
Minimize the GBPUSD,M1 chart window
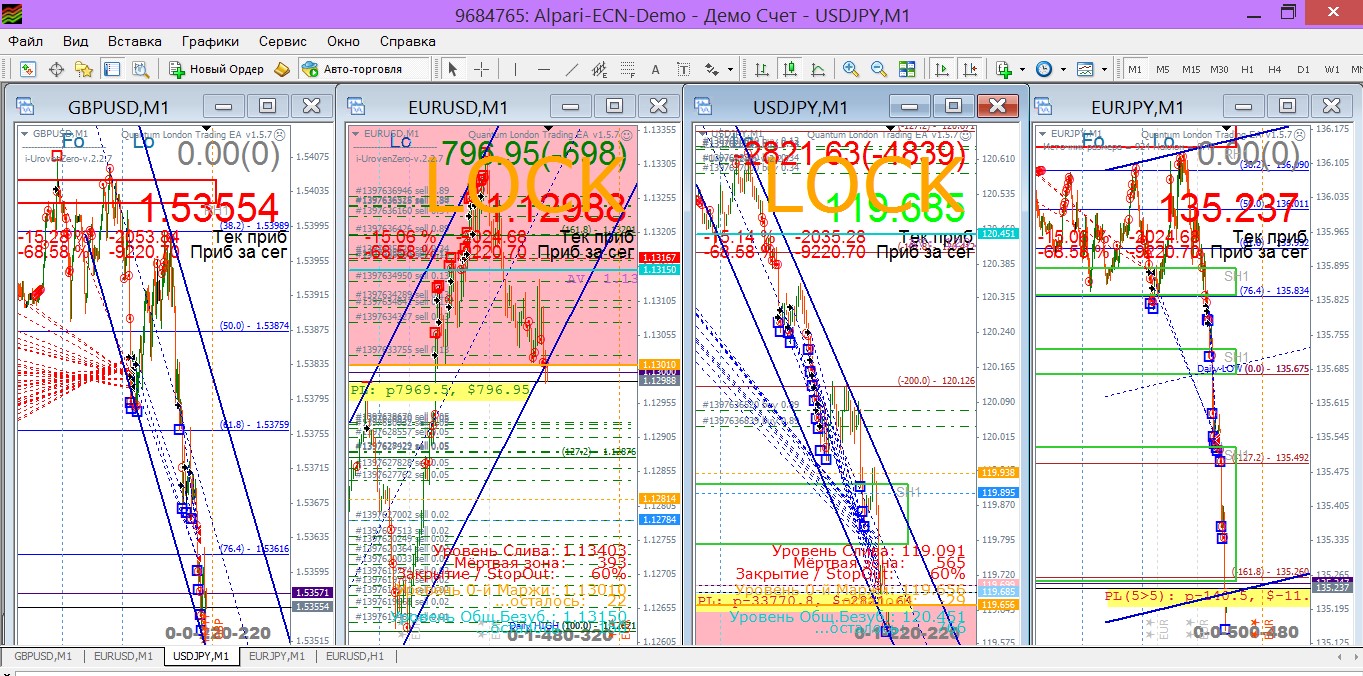click(x=224, y=106)
